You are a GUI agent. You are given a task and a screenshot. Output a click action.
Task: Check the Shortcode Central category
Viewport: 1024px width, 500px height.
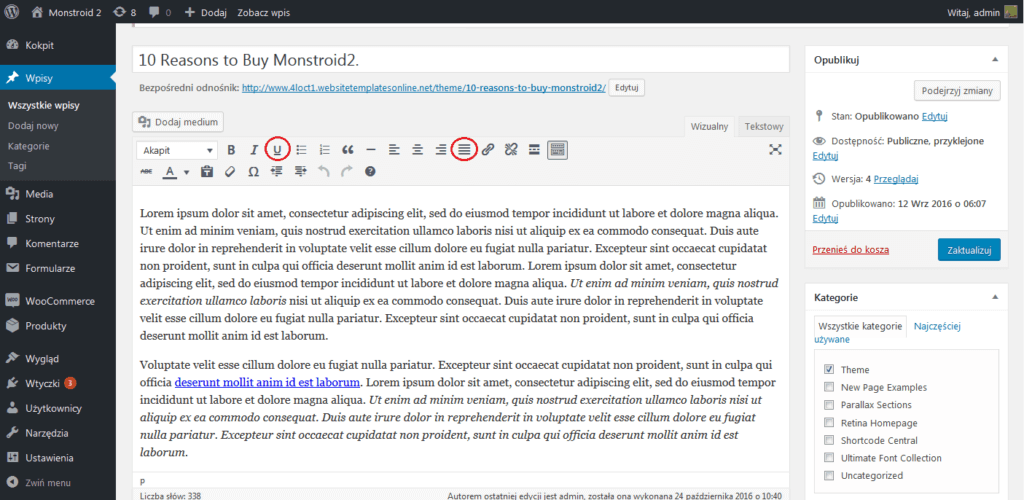click(829, 440)
